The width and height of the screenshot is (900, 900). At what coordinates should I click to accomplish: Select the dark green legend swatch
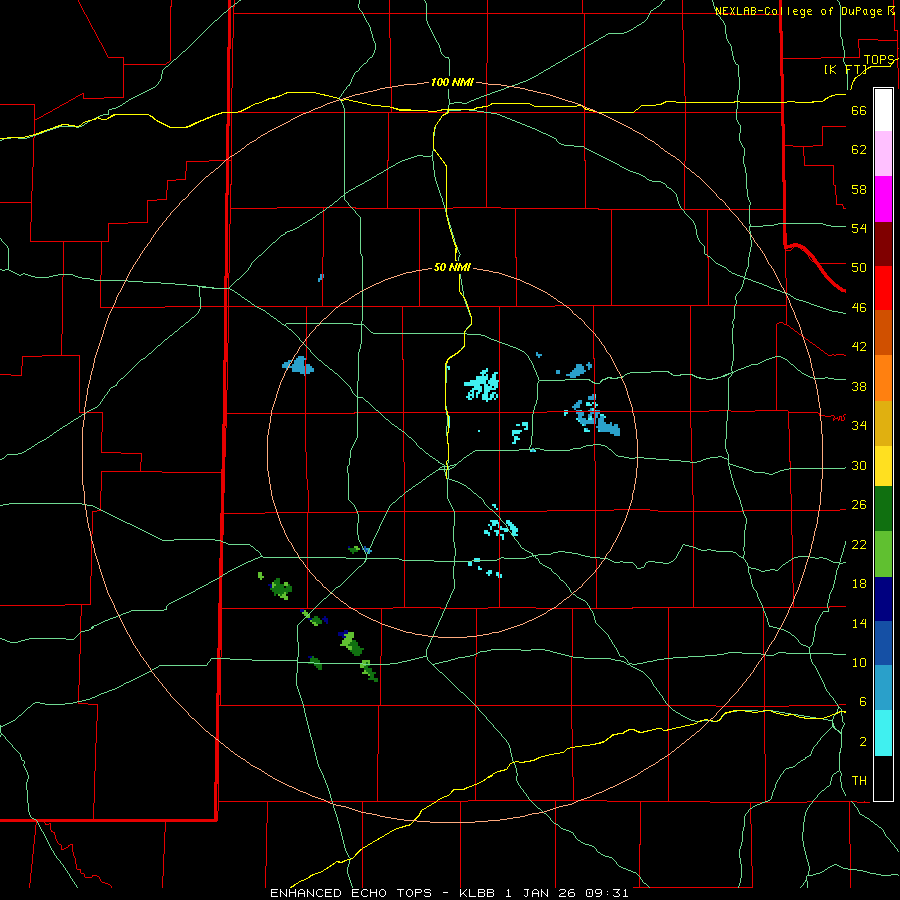[x=883, y=509]
